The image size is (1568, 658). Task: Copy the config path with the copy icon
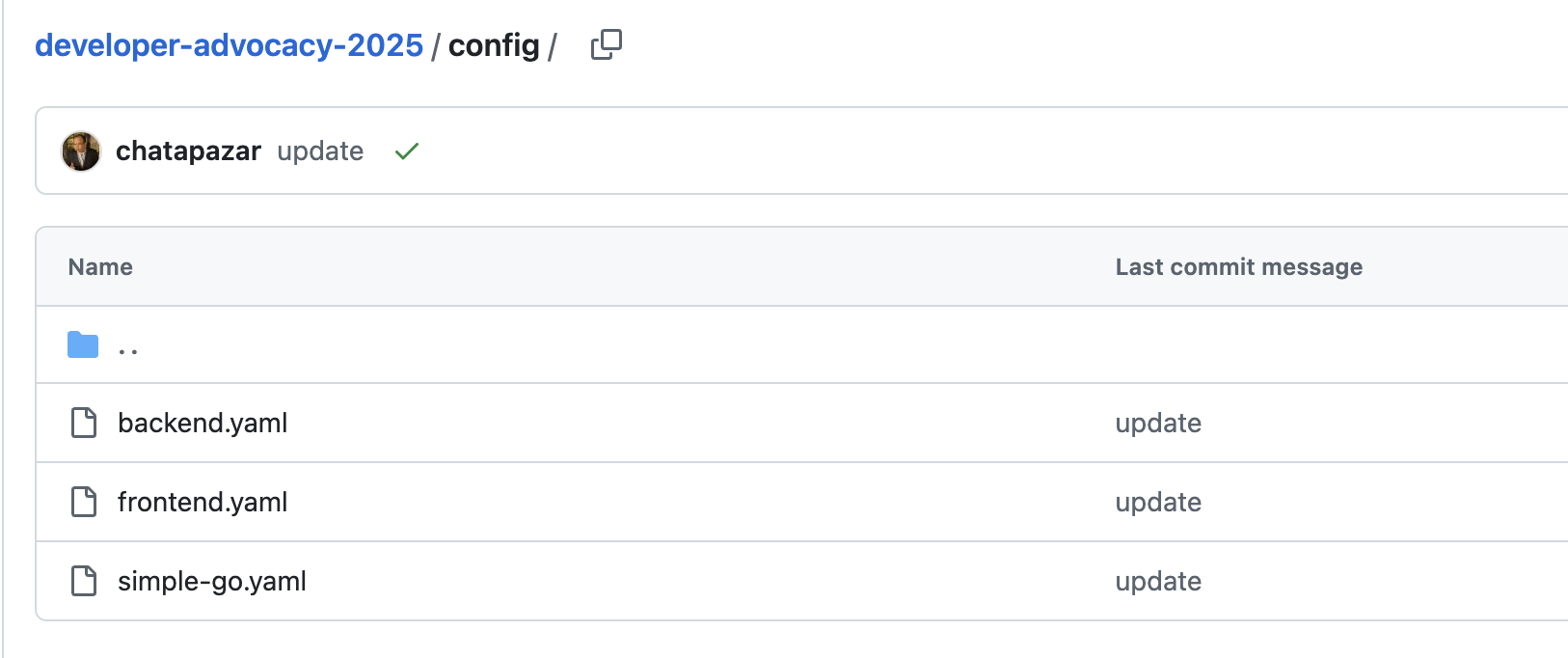pos(607,44)
